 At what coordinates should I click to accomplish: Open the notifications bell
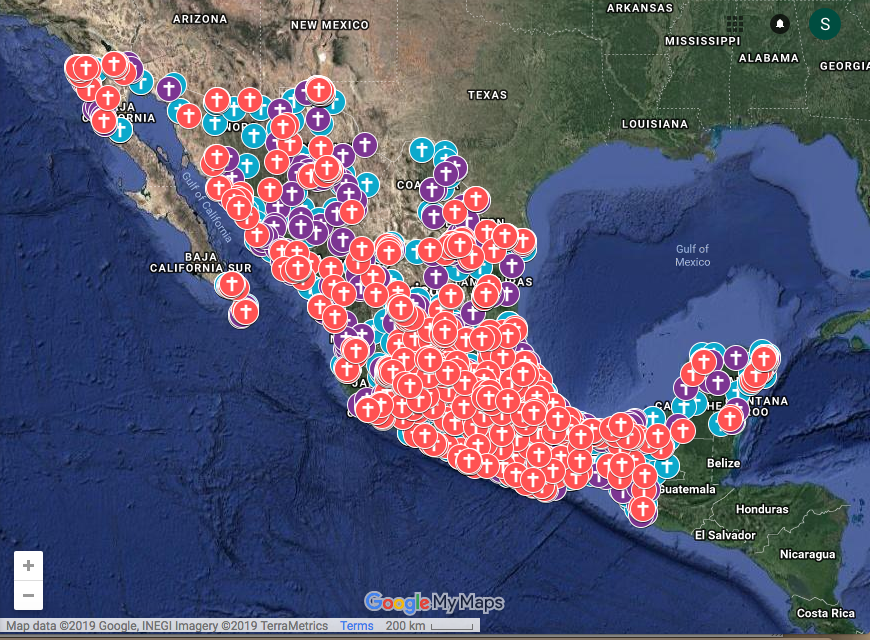click(780, 23)
